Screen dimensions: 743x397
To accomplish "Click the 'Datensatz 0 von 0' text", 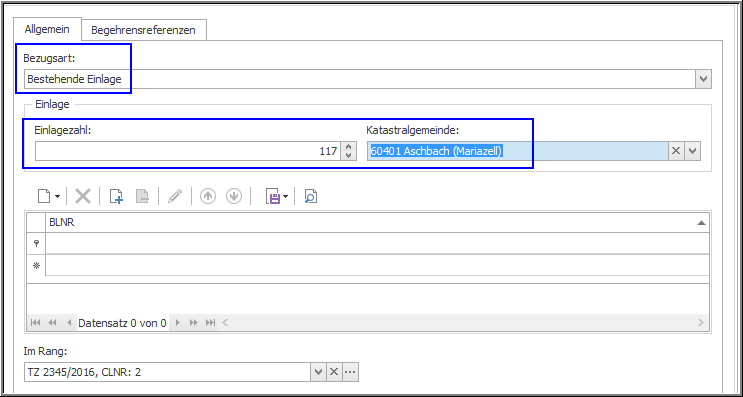I will point(122,323).
